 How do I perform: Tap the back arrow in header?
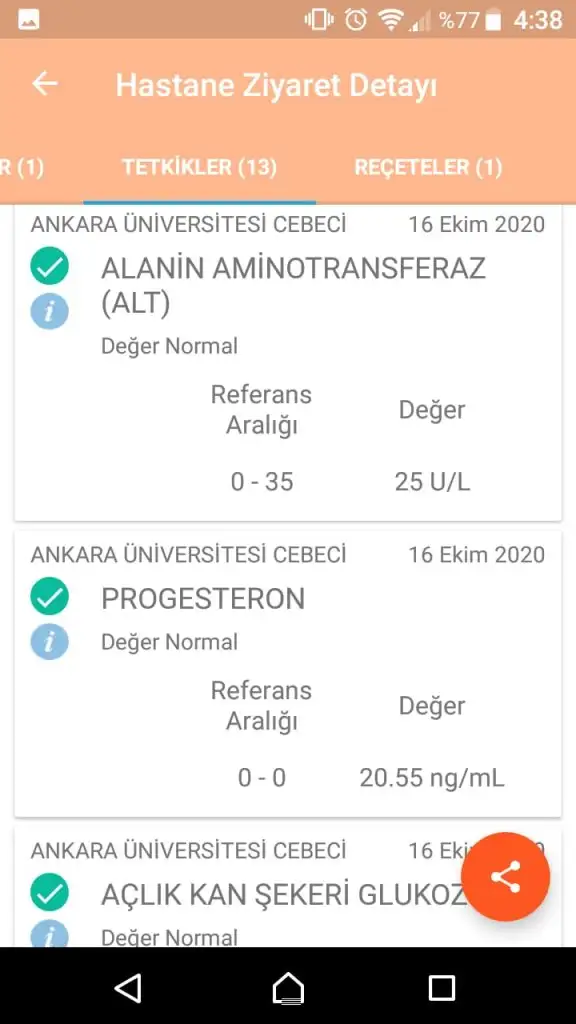pyautogui.click(x=44, y=84)
